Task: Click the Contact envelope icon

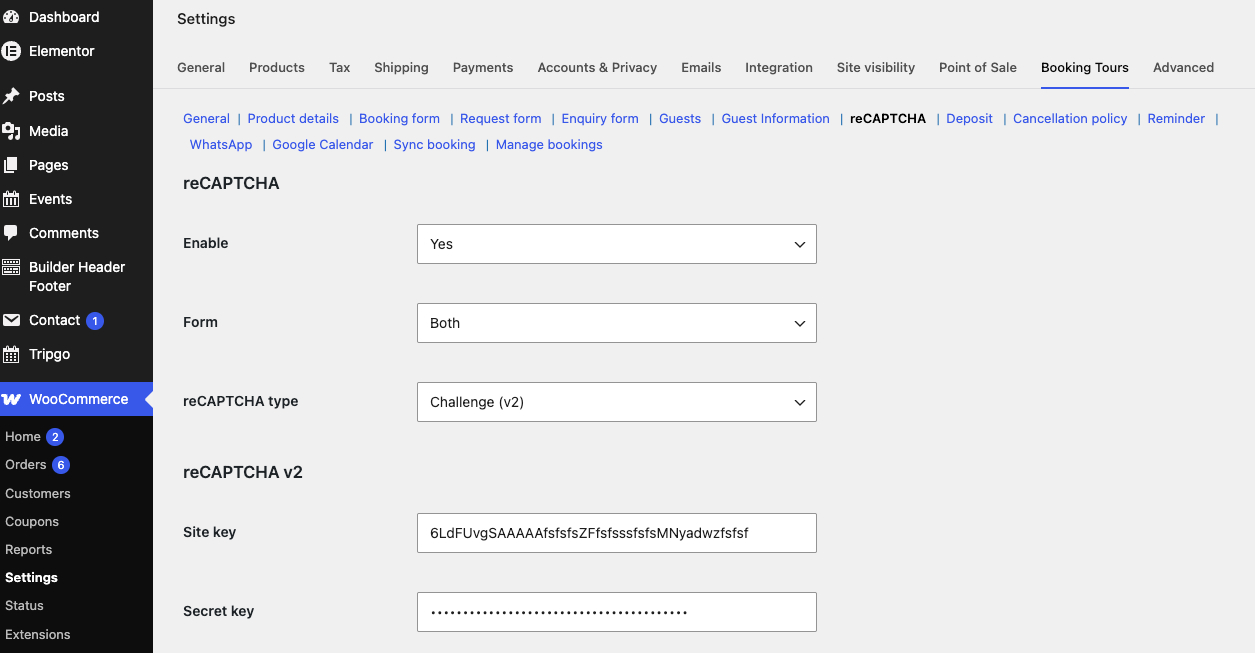Action: (x=11, y=320)
